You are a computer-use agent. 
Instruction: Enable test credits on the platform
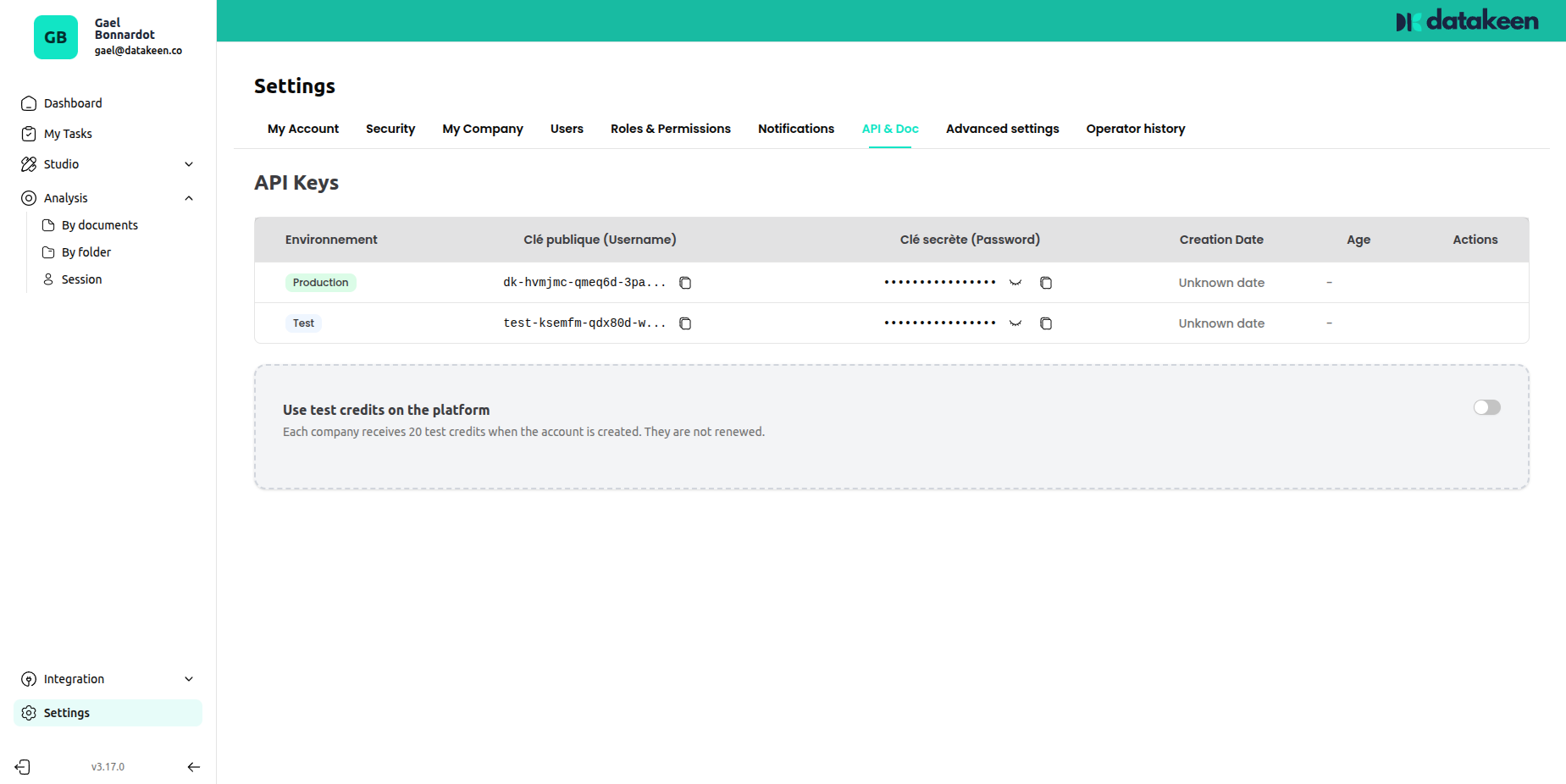(1486, 407)
